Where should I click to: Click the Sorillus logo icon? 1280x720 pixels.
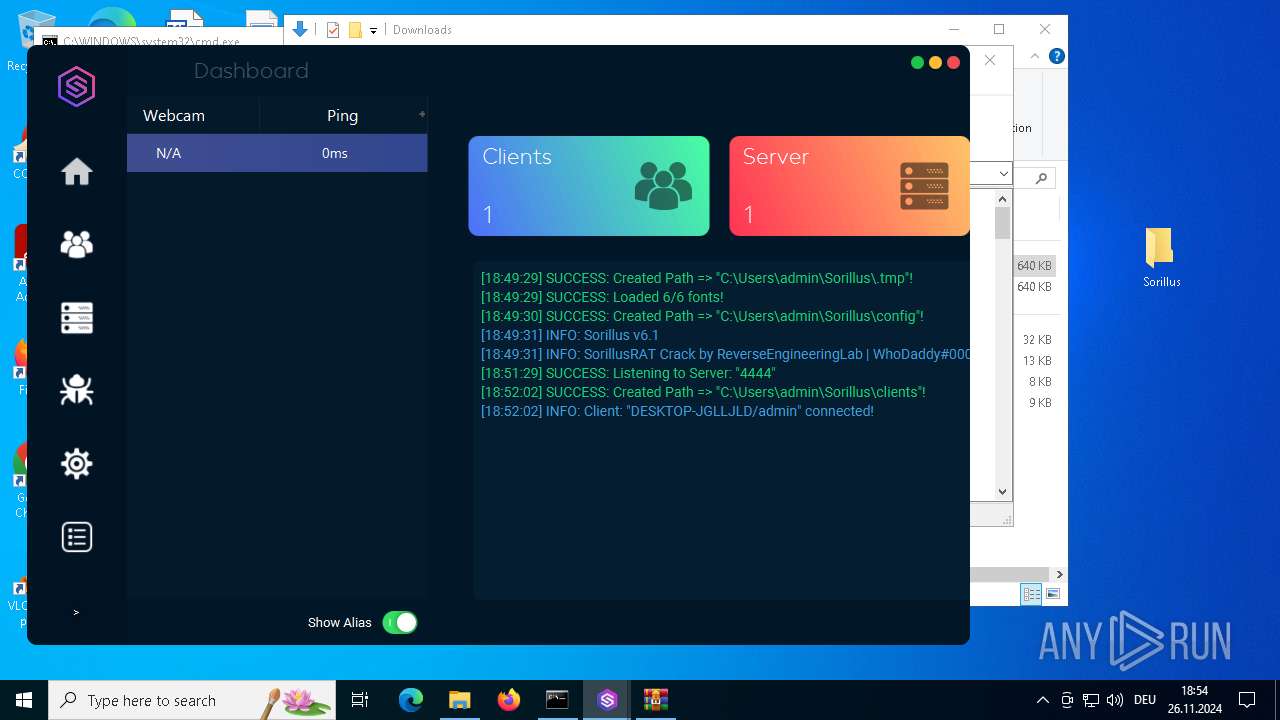(76, 87)
